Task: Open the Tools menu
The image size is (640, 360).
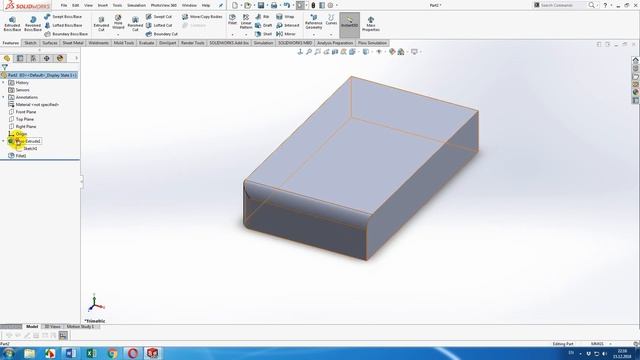Action: tap(117, 5)
